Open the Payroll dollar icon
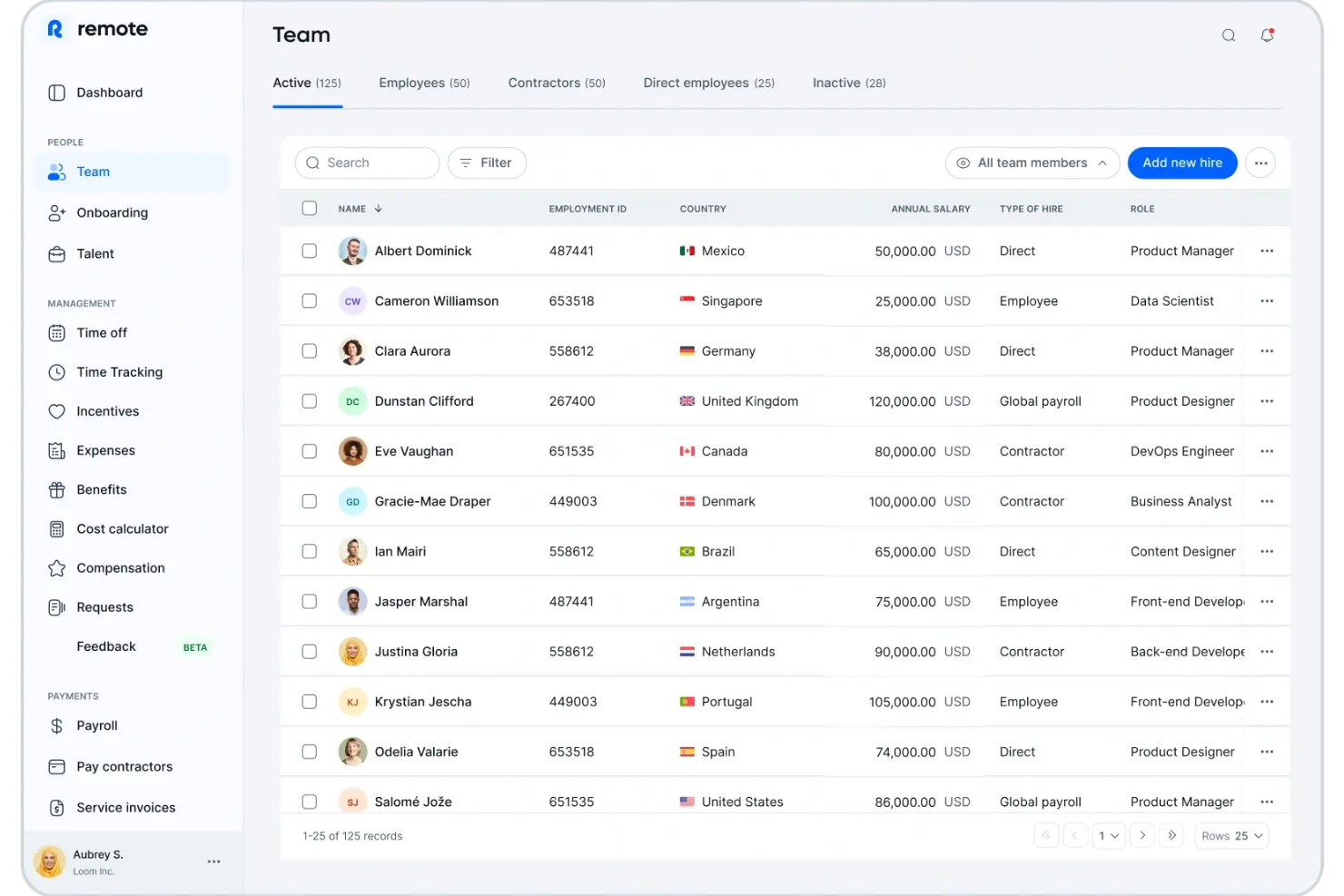Image resolution: width=1344 pixels, height=896 pixels. click(56, 725)
